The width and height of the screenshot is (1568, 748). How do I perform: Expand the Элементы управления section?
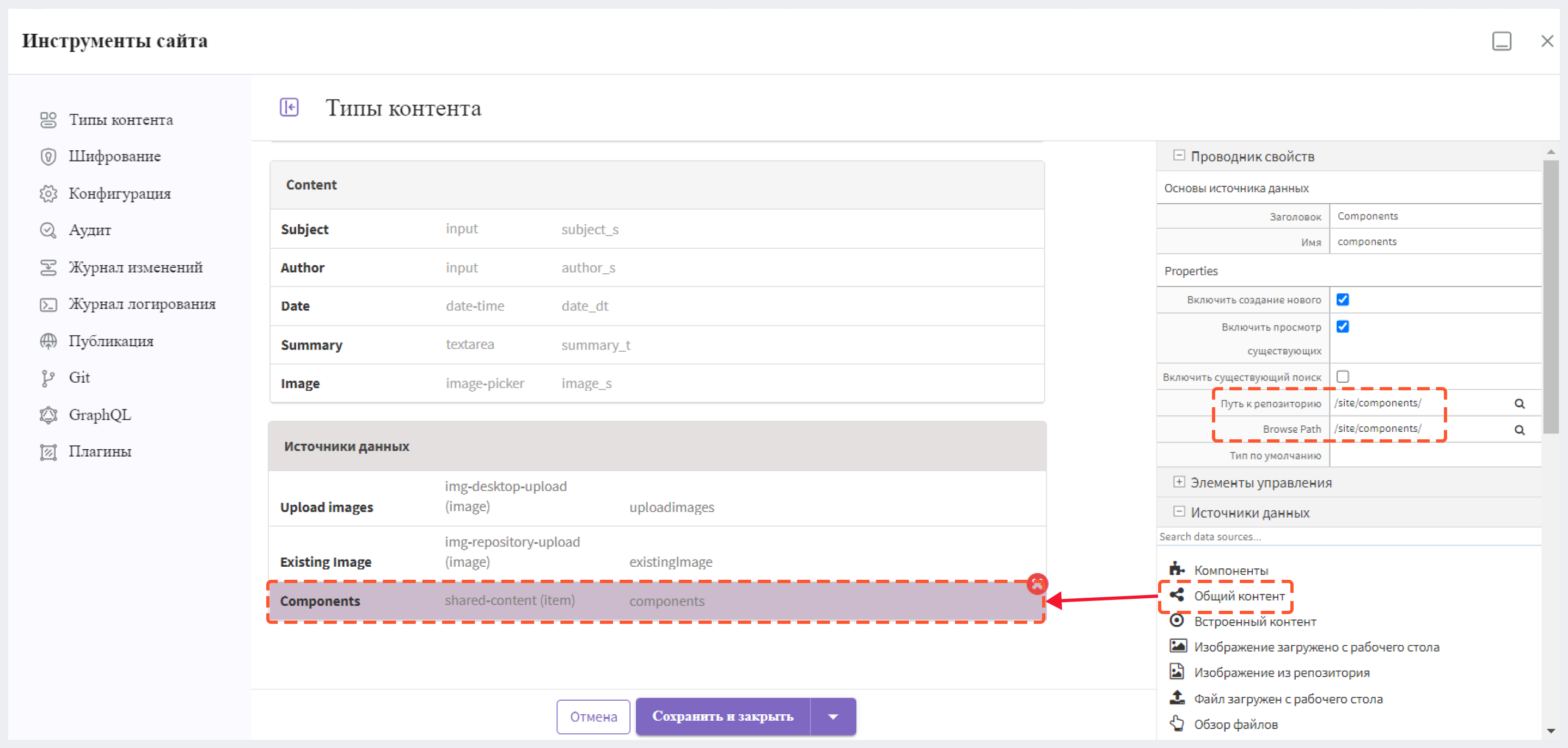click(x=1178, y=481)
